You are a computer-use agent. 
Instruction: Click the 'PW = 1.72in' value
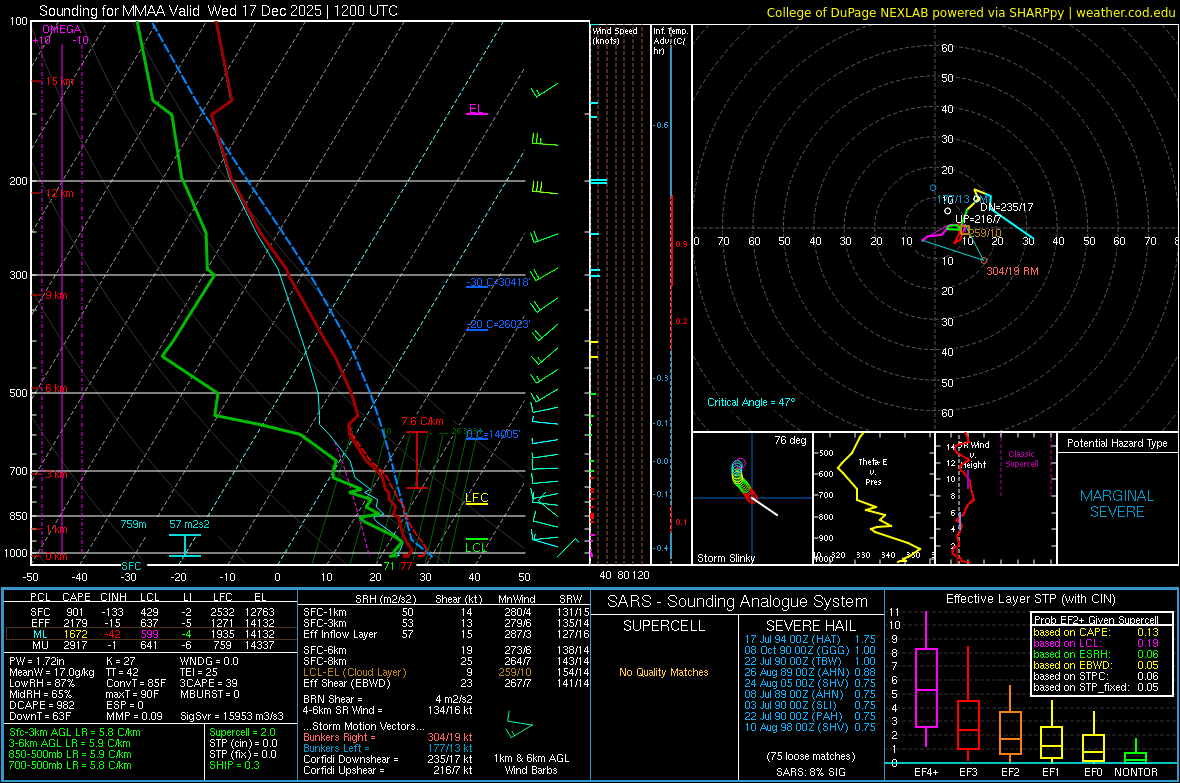(x=36, y=661)
